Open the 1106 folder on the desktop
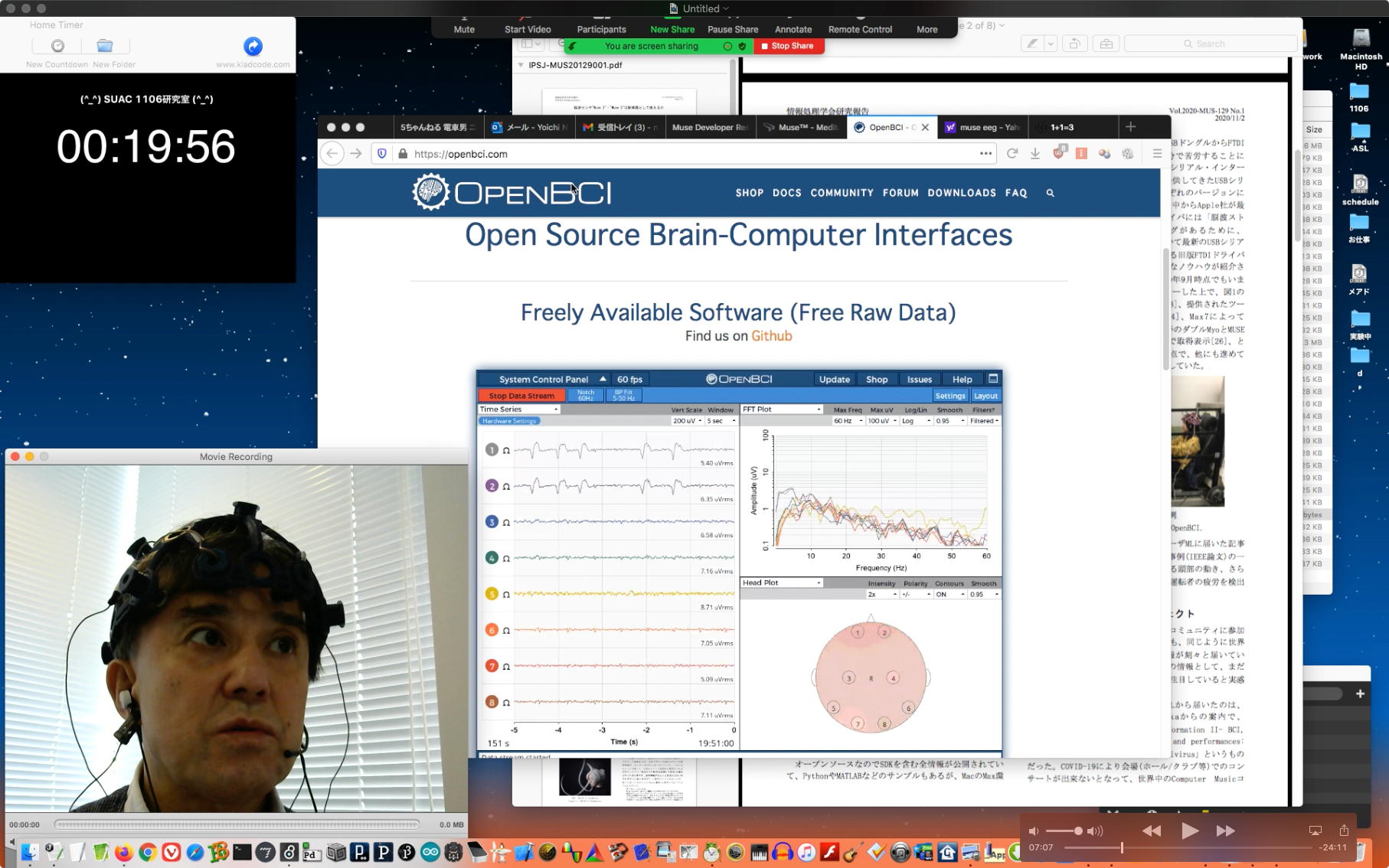 (x=1359, y=98)
